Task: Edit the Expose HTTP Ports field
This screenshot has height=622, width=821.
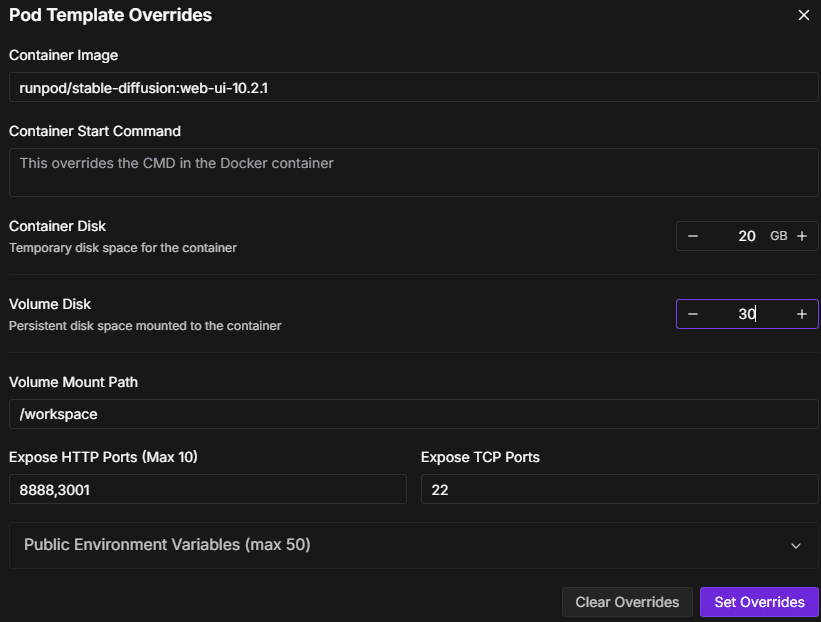Action: click(x=207, y=489)
